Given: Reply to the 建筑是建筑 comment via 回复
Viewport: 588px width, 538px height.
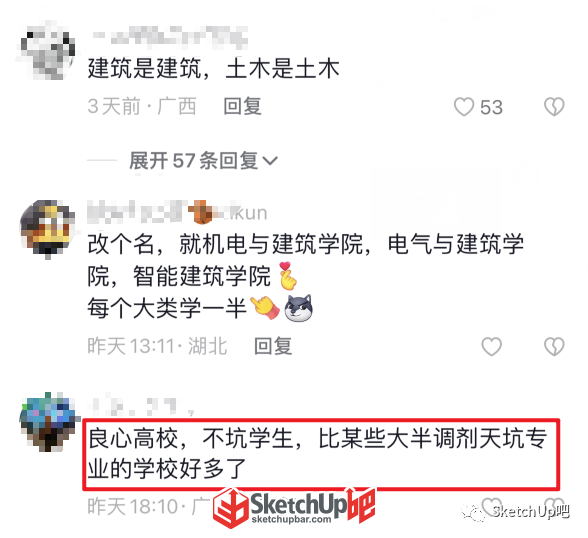Looking at the screenshot, I should pos(242,106).
